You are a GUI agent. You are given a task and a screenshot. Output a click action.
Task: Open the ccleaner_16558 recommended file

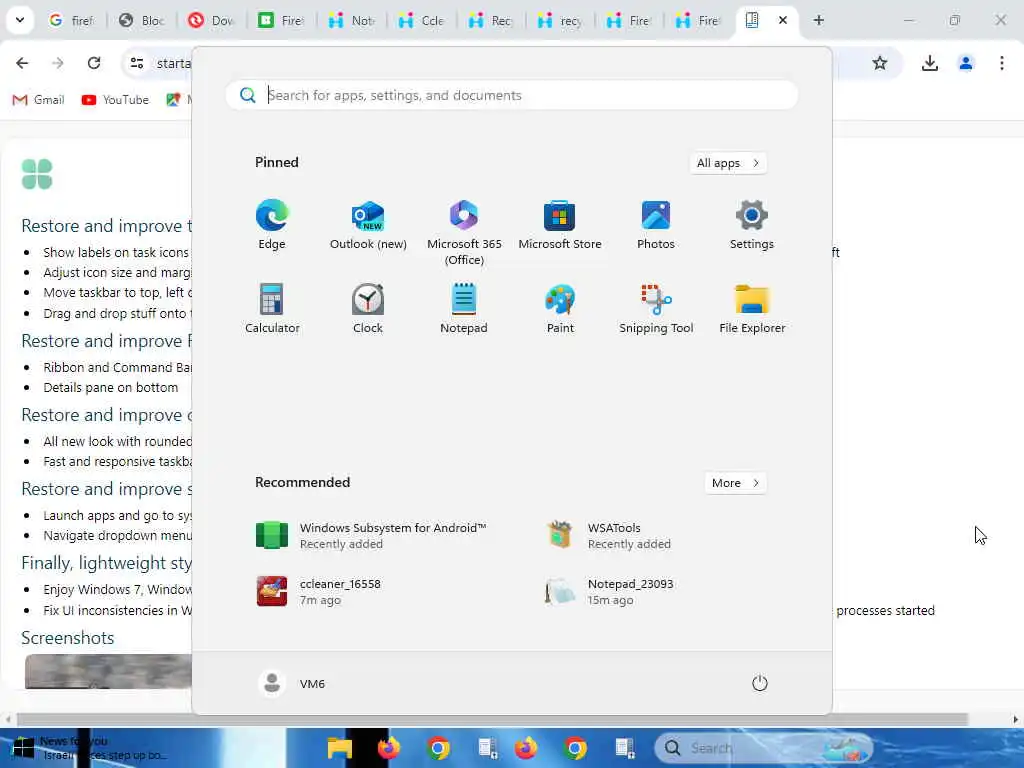[319, 592]
